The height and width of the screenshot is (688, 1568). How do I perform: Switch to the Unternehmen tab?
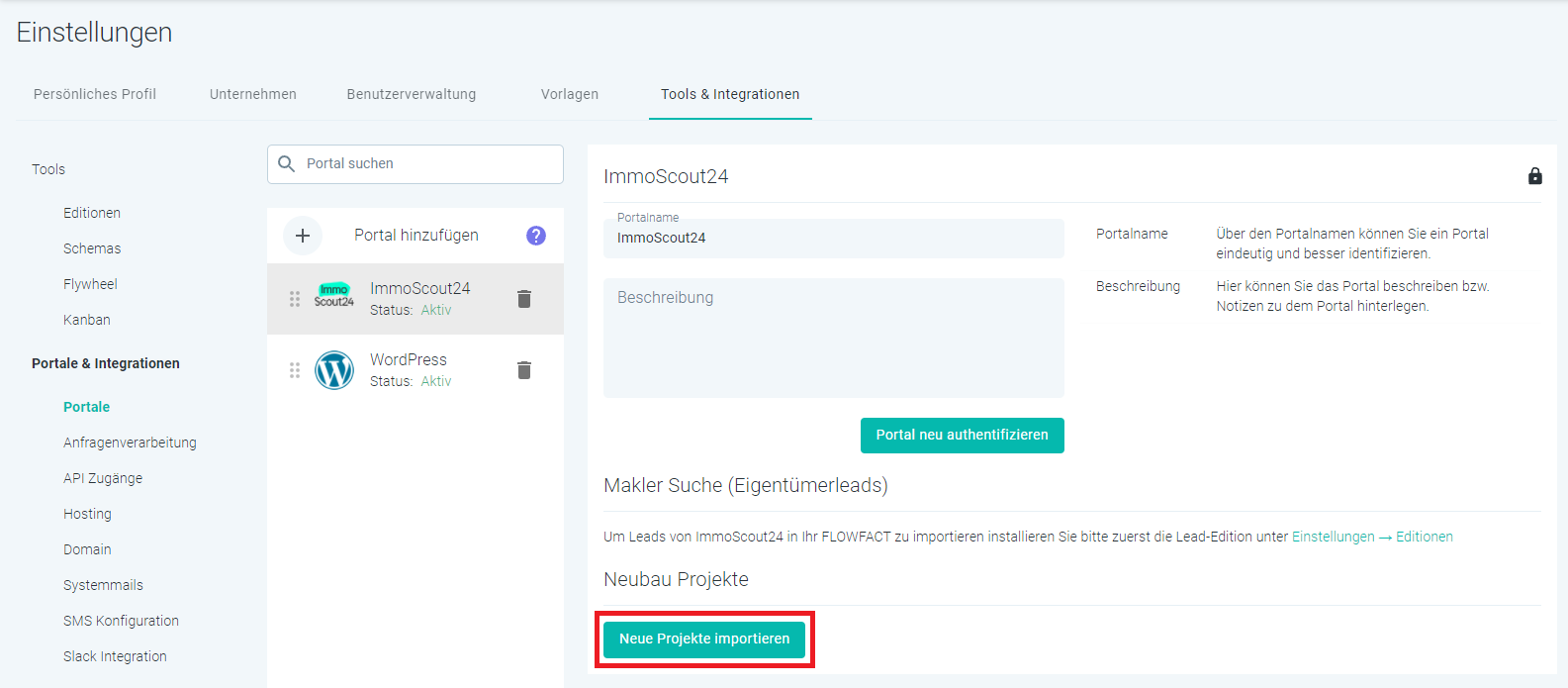pos(253,94)
